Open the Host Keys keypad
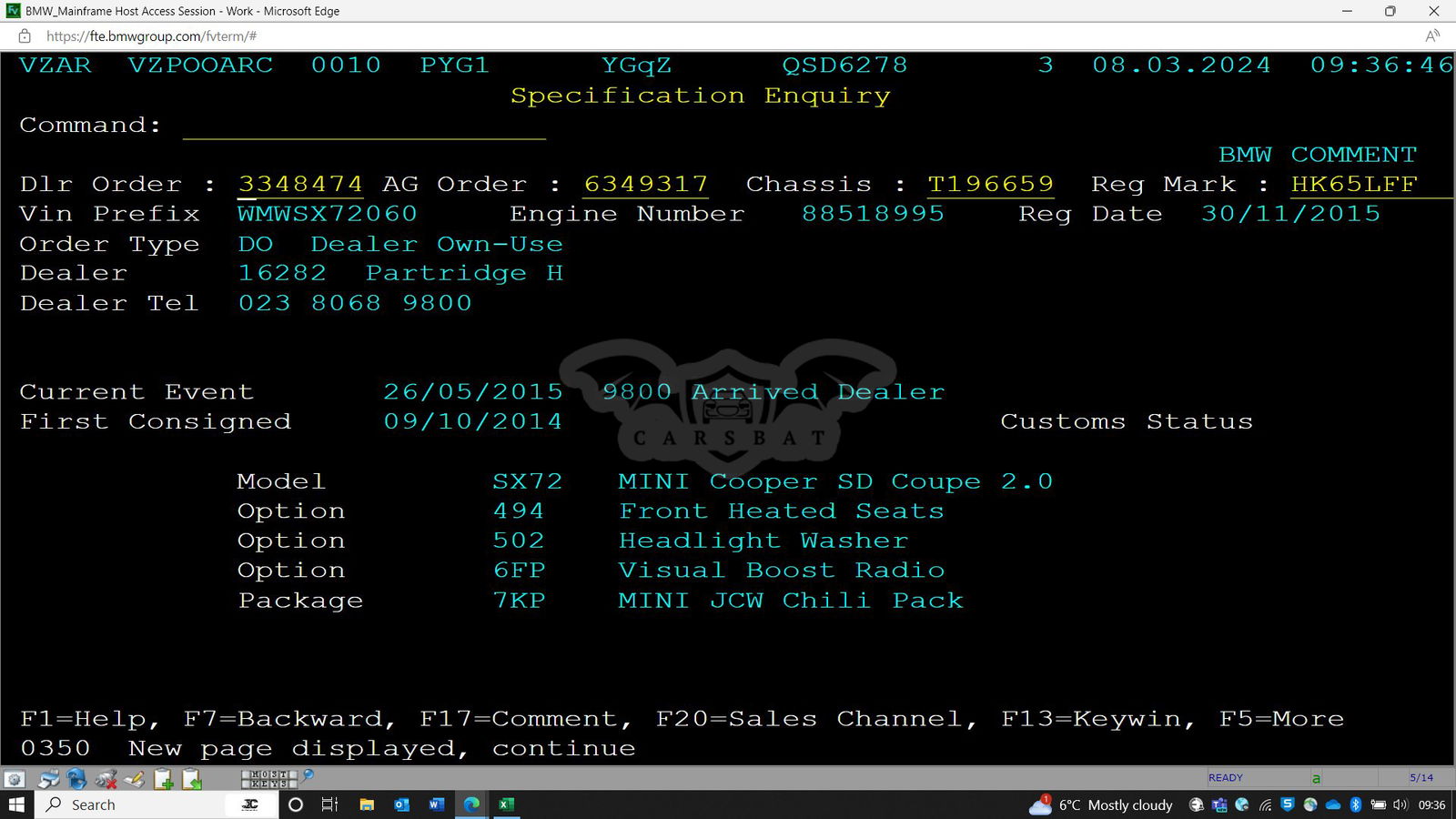 coord(268,779)
